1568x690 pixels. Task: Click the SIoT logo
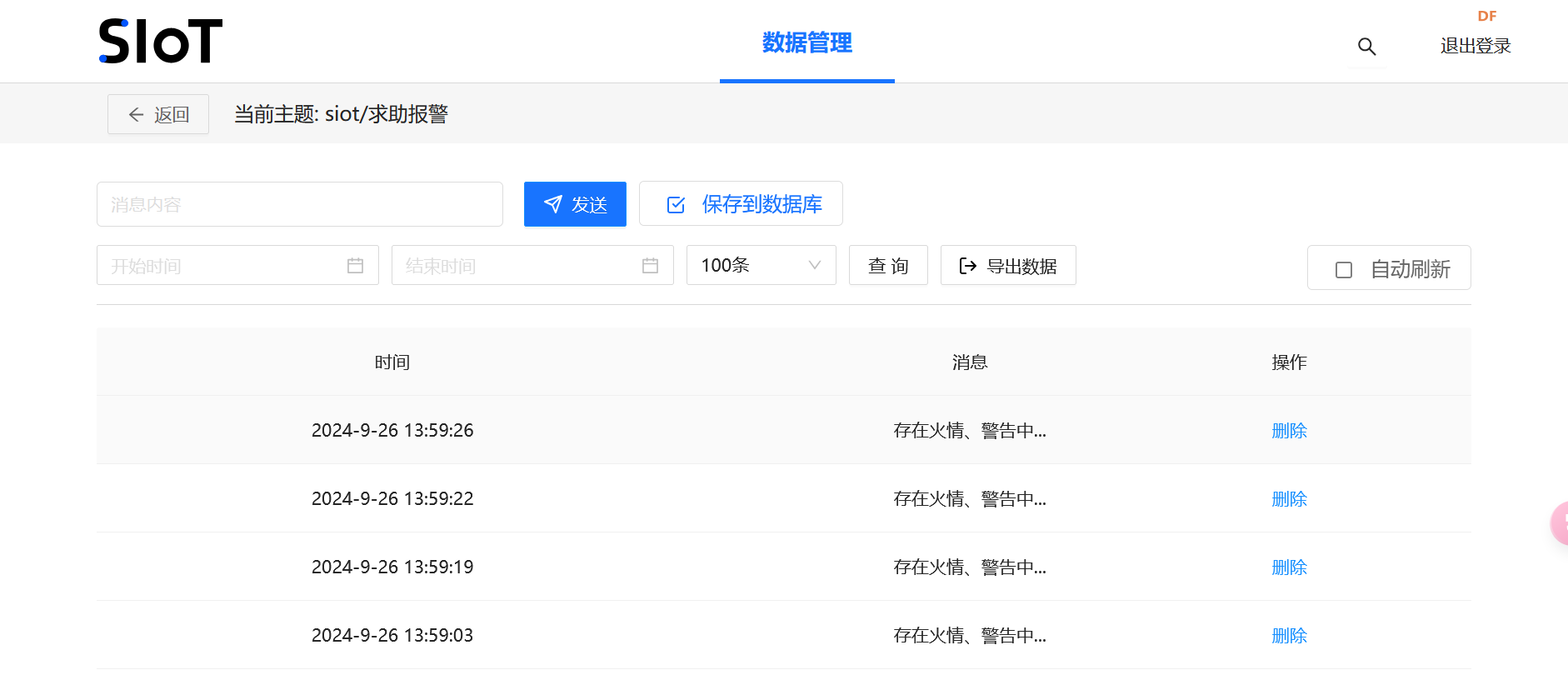click(161, 42)
